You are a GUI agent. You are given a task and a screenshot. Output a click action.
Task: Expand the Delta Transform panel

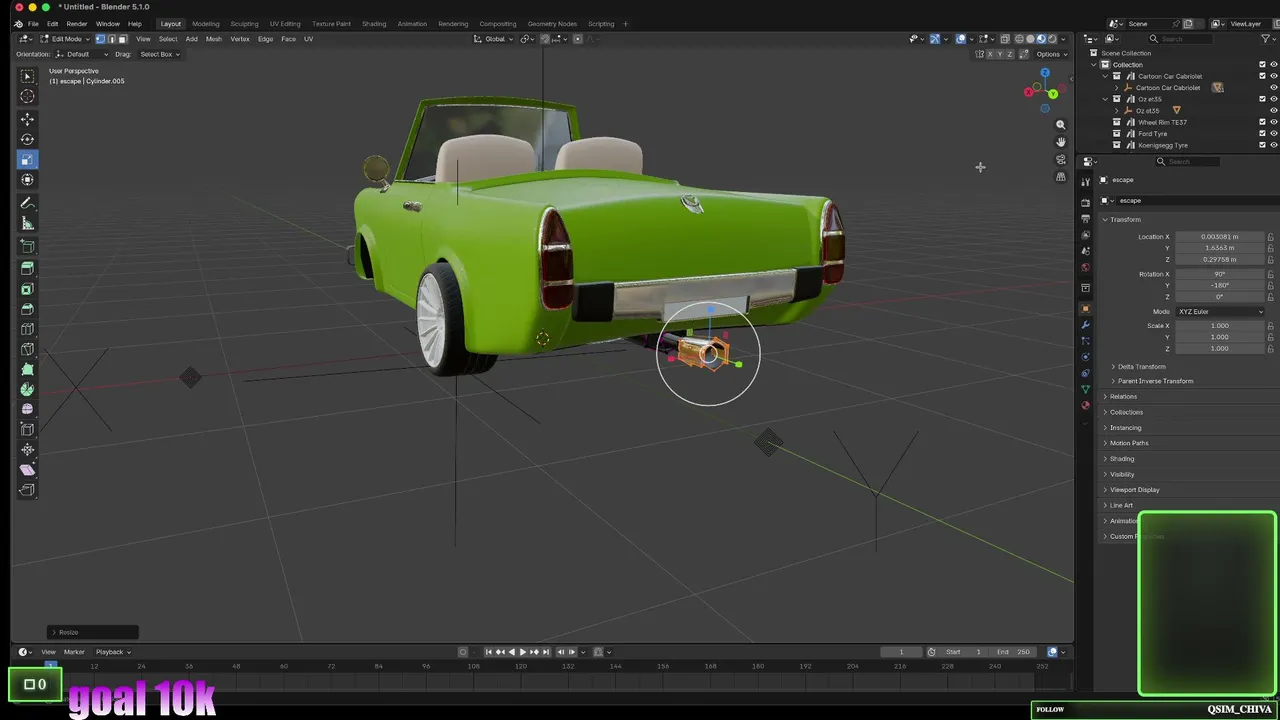pos(1141,366)
